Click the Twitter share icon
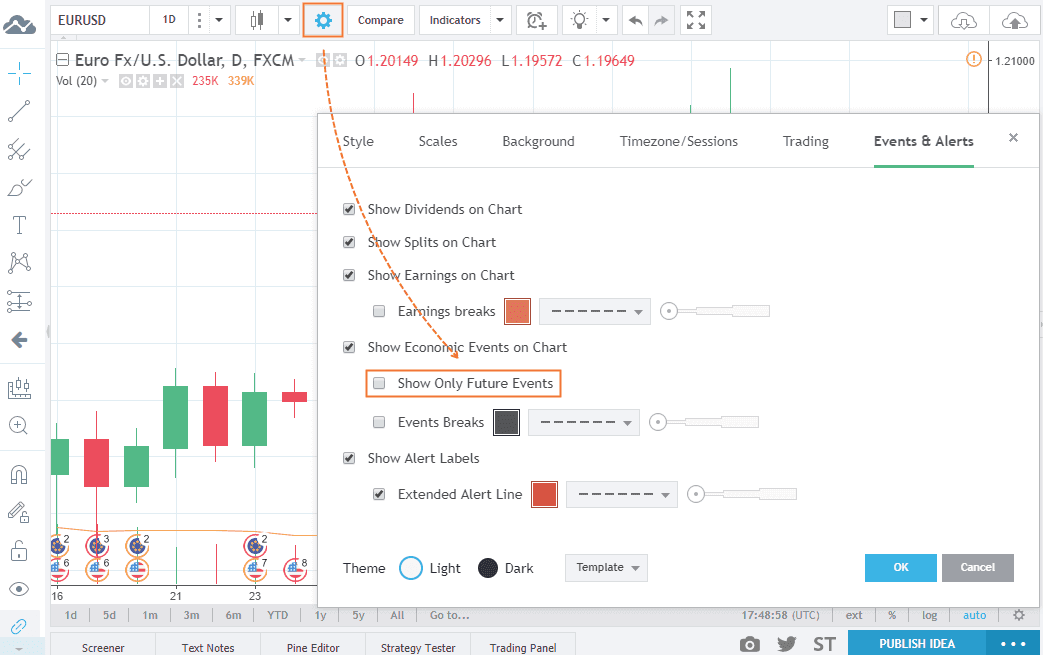Image resolution: width=1043 pixels, height=655 pixels. [786, 644]
